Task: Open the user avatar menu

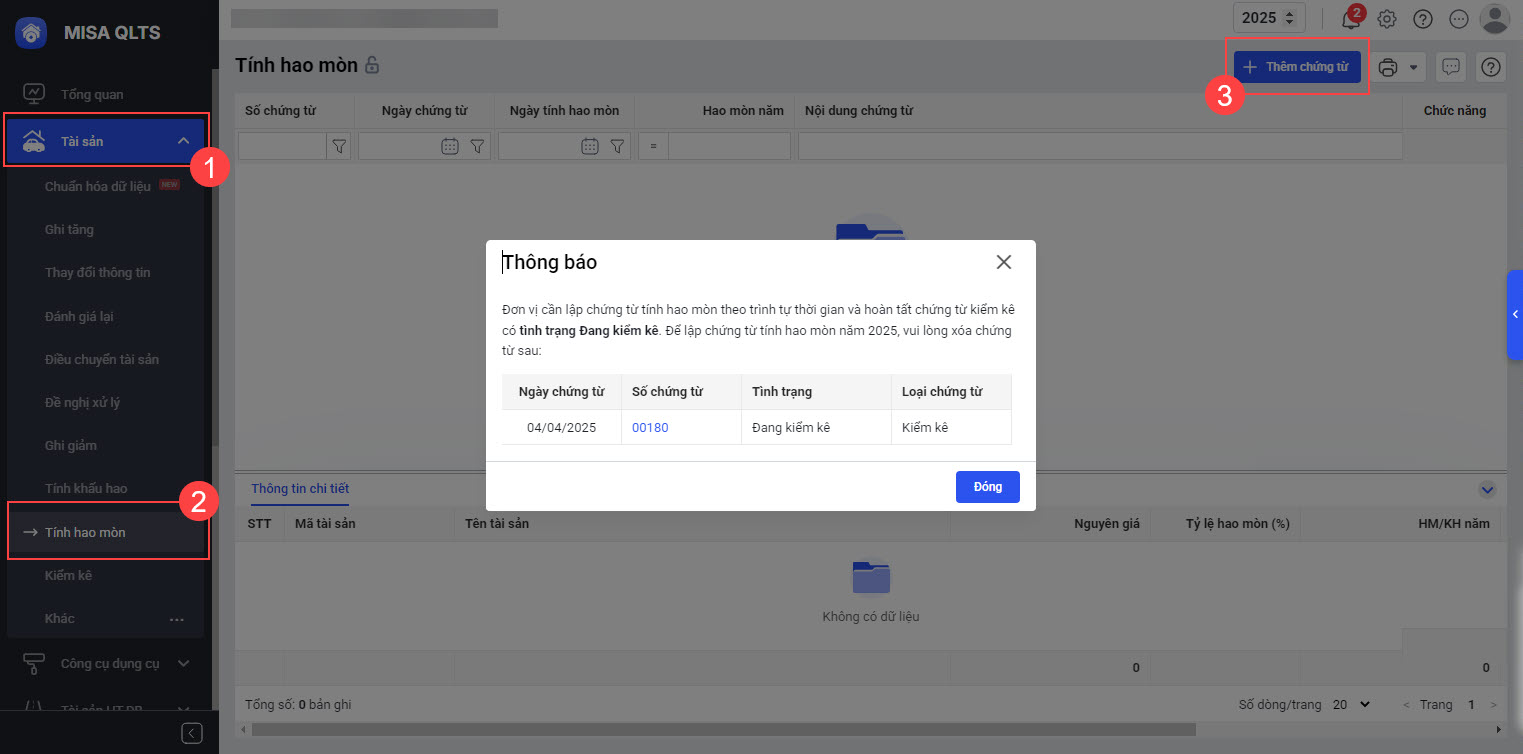Action: pos(1495,18)
